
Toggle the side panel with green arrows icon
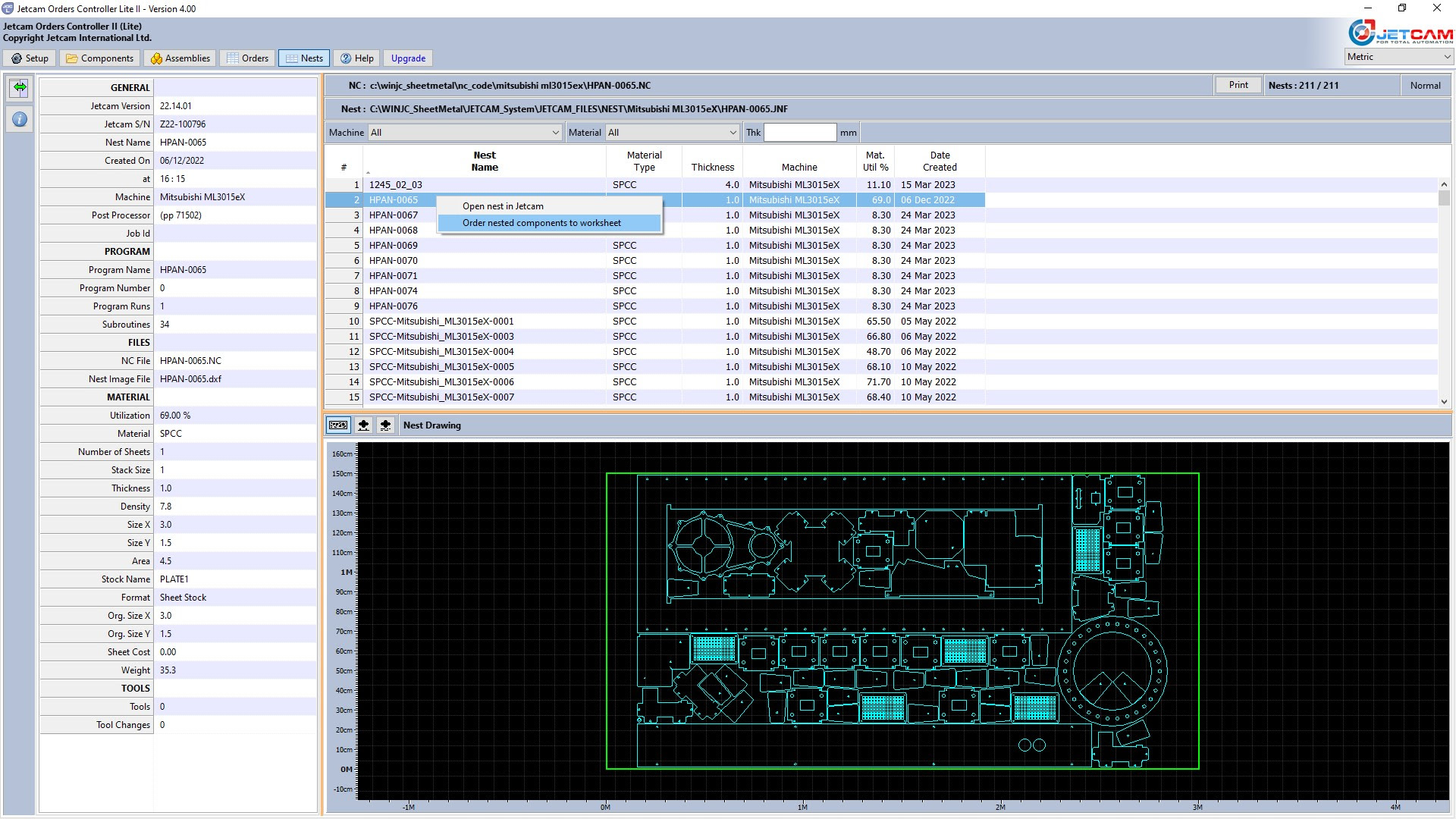click(20, 88)
